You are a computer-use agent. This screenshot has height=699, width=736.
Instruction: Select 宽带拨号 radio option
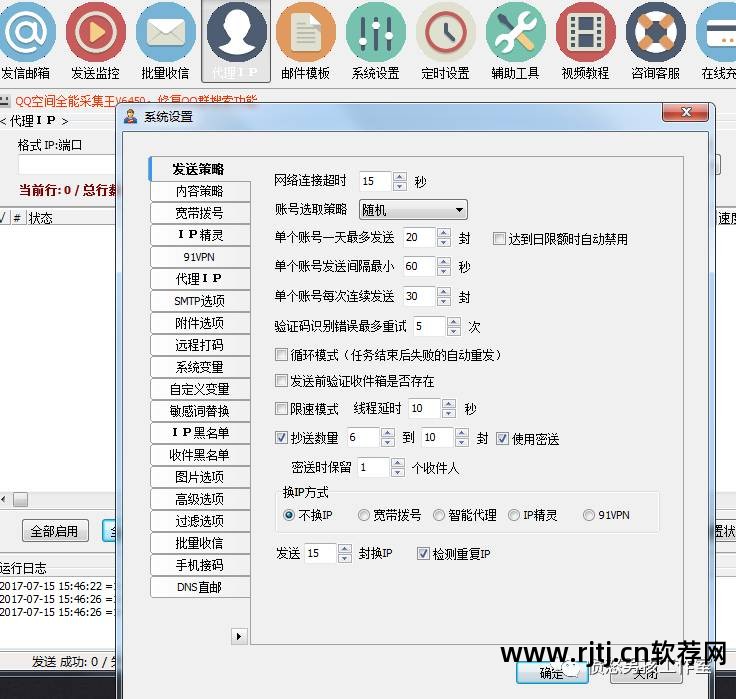364,515
